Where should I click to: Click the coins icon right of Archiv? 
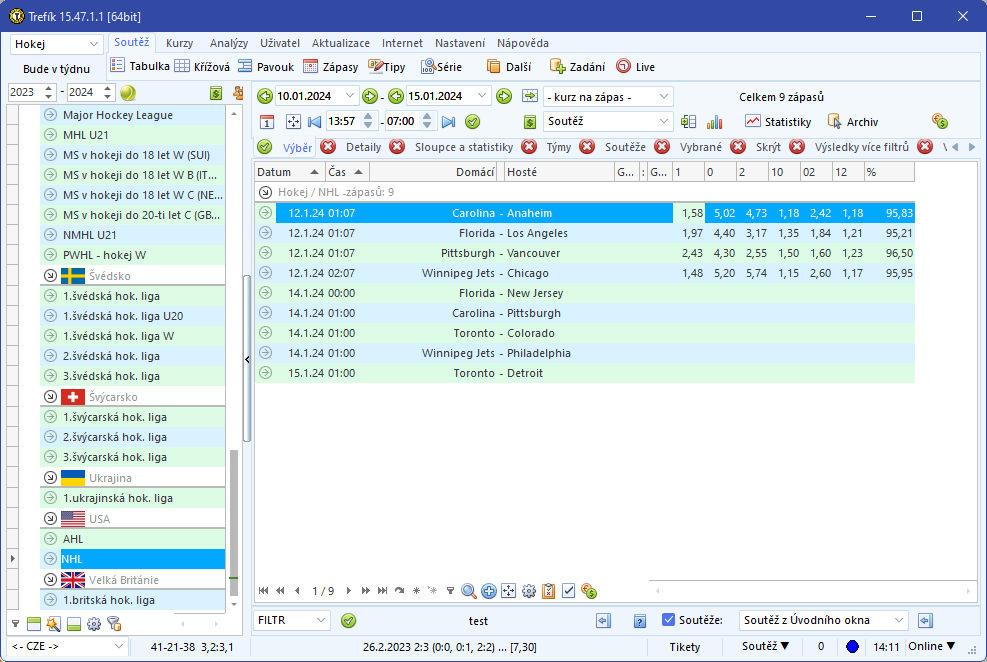[x=940, y=121]
